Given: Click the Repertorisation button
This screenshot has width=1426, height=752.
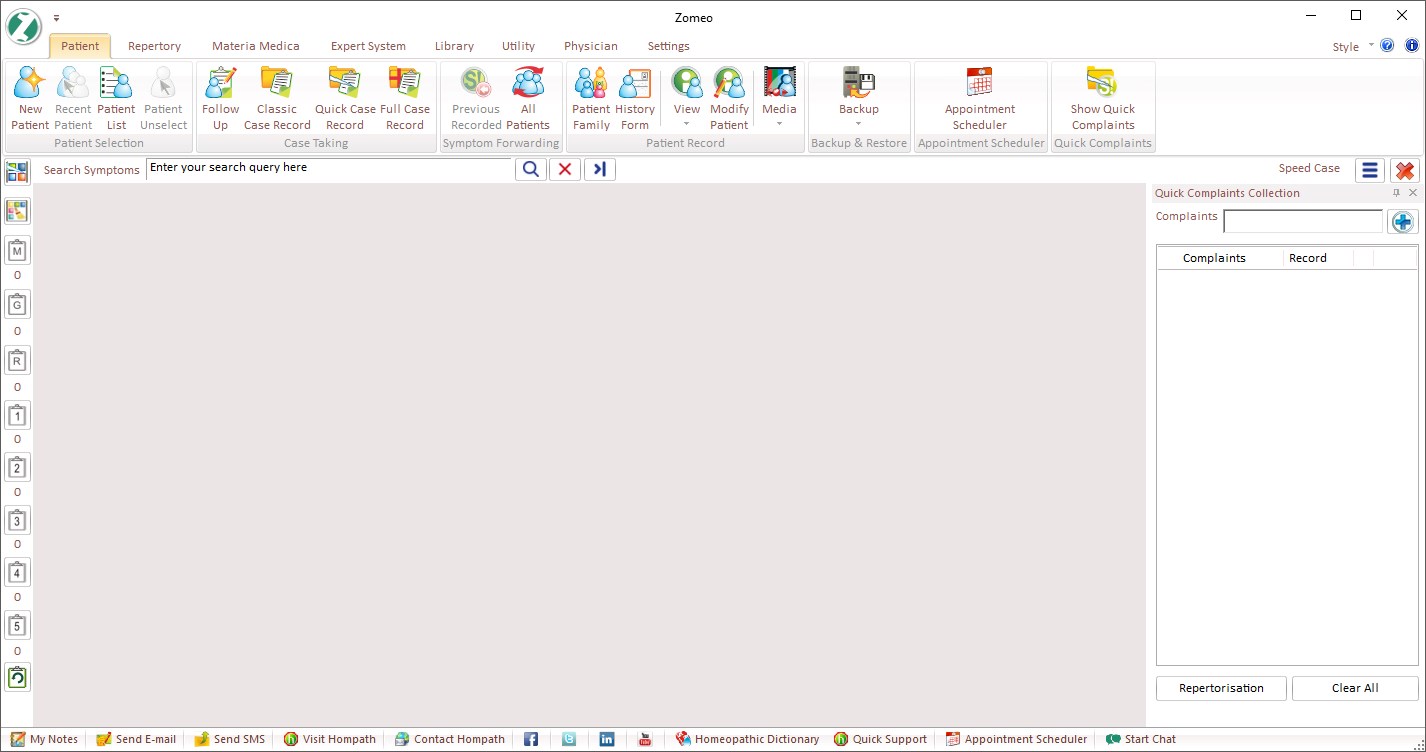Looking at the screenshot, I should point(1221,688).
